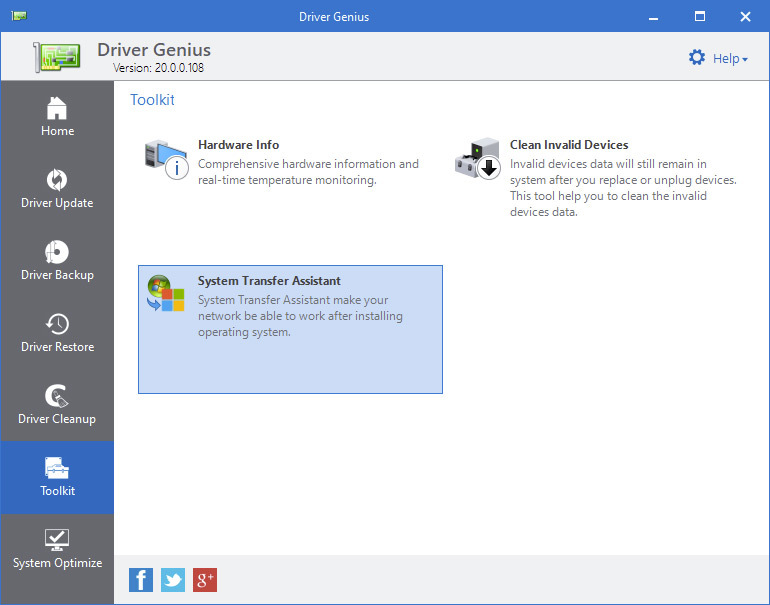Click the Driver Genius header name
The width and height of the screenshot is (770, 605).
point(154,50)
